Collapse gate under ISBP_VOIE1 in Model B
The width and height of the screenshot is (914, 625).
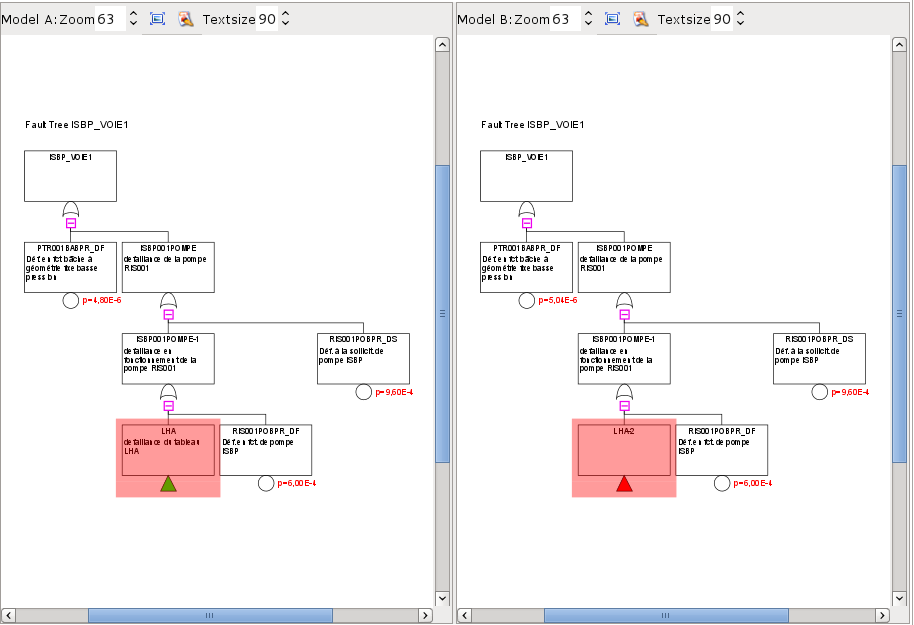pyautogui.click(x=526, y=223)
